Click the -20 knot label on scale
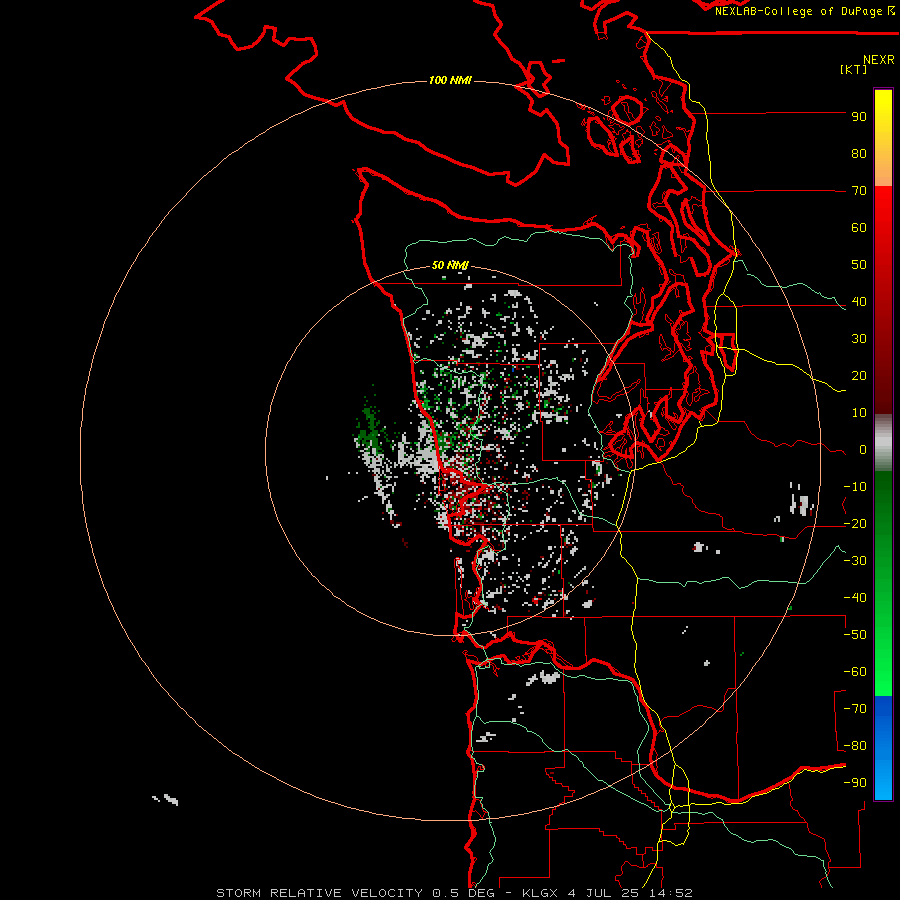The height and width of the screenshot is (900, 900). point(855,523)
